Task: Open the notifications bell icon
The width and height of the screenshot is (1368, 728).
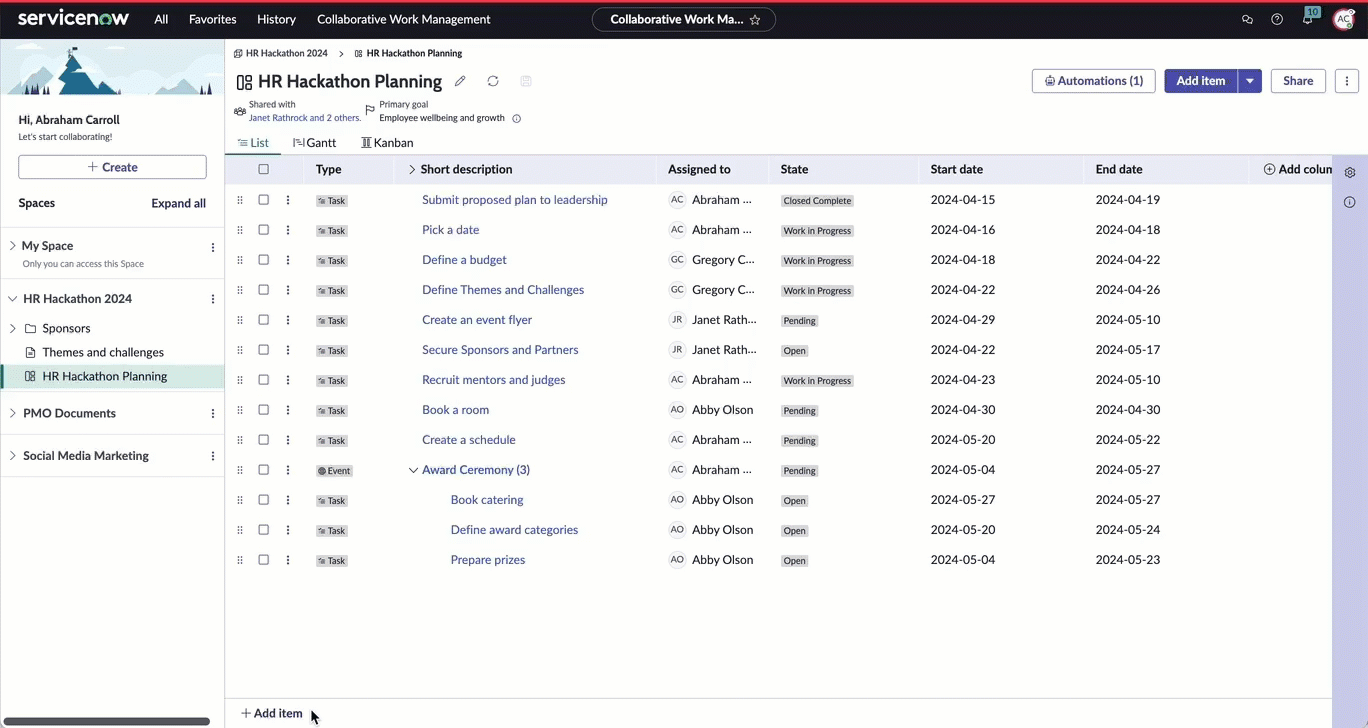Action: coord(1307,19)
